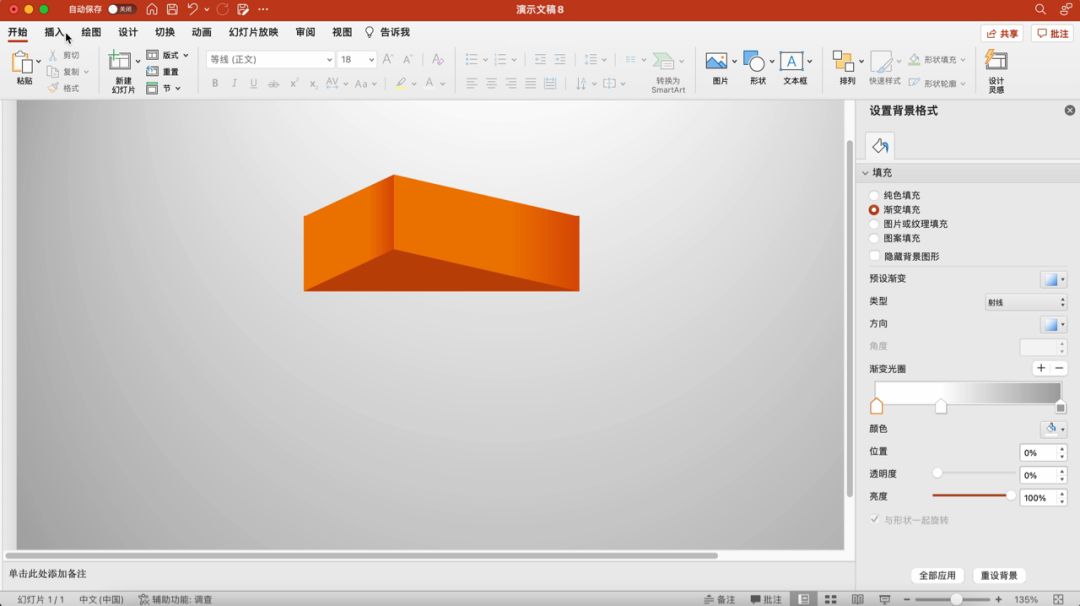
Task: Click the Italic formatting icon
Action: point(234,83)
